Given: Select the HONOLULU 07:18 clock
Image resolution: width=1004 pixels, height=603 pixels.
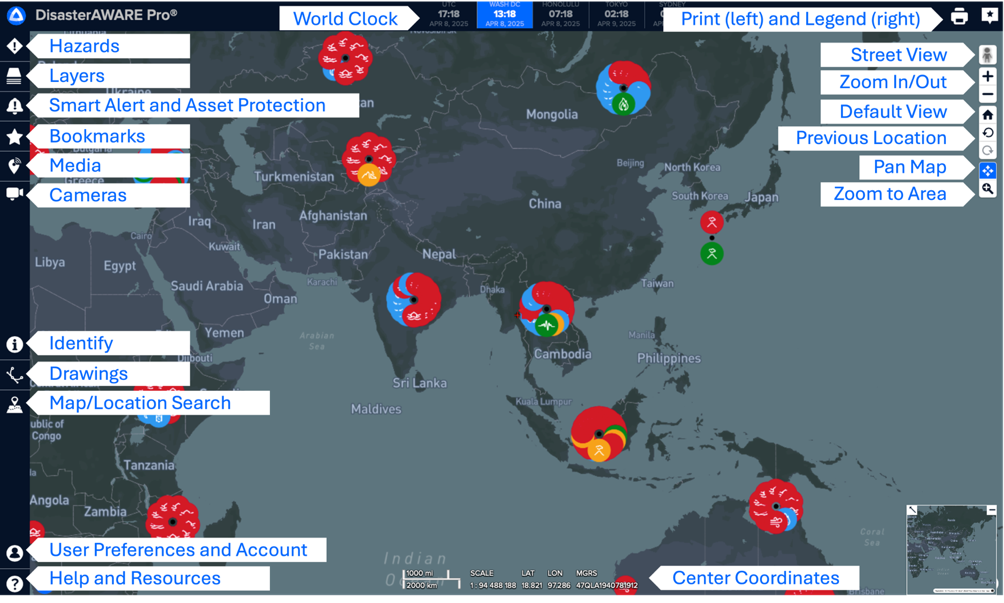Looking at the screenshot, I should (561, 15).
